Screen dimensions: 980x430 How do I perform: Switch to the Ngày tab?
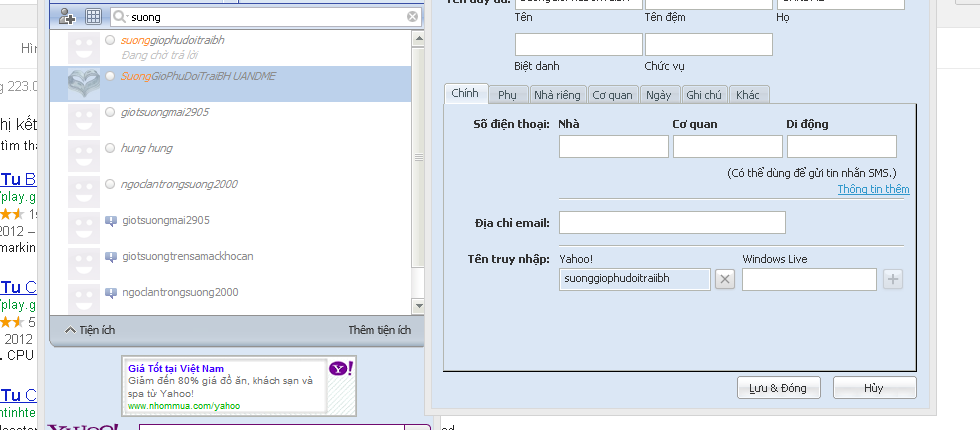click(659, 95)
